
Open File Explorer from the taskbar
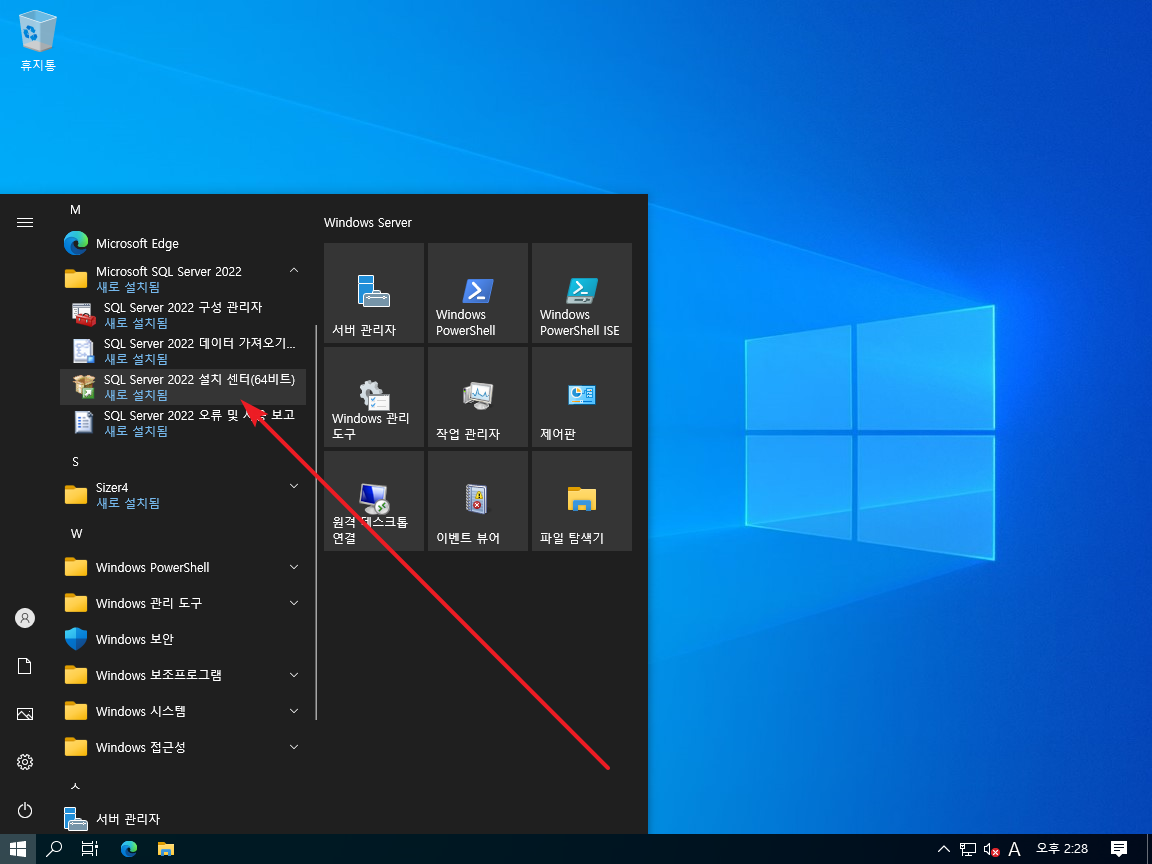click(x=166, y=849)
